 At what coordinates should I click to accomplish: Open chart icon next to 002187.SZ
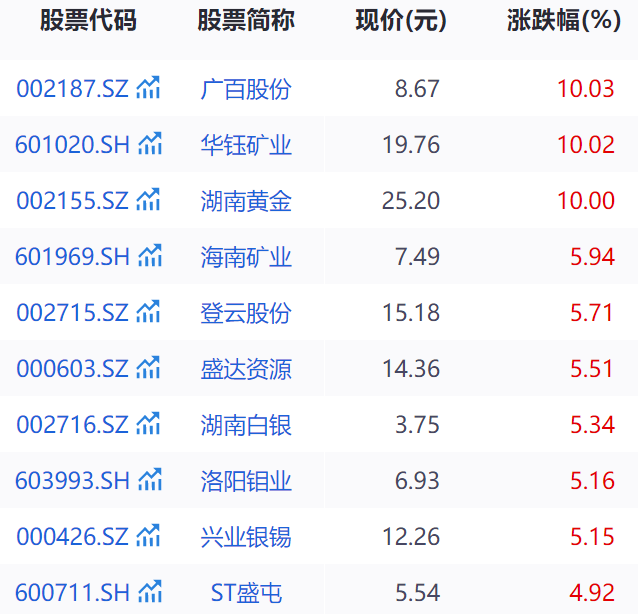(149, 87)
